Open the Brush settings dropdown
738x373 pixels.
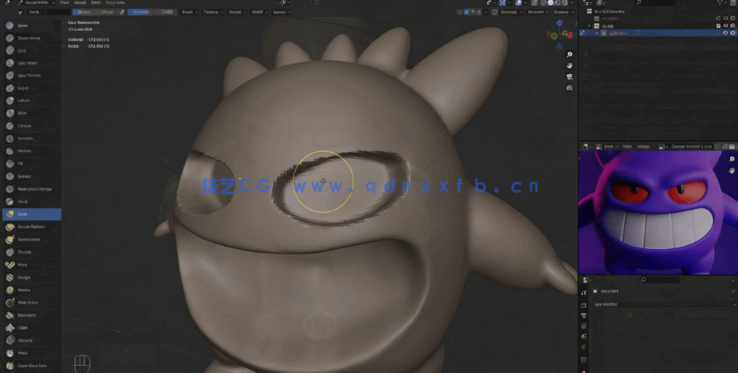click(189, 12)
